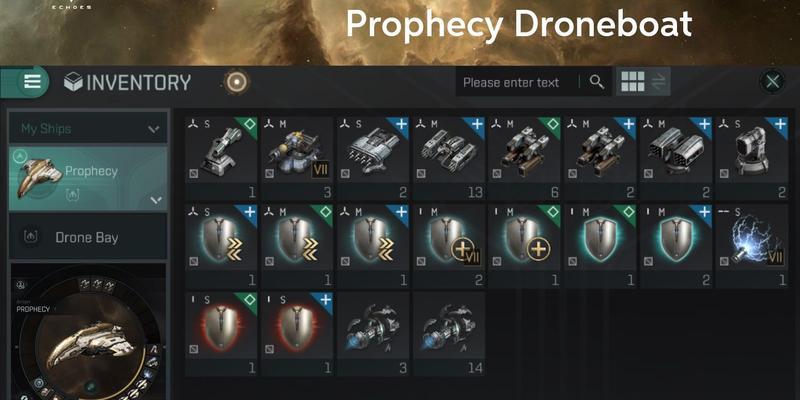The image size is (800, 400).
Task: Click the circular target icon beside INVENTORY
Action: tap(237, 82)
